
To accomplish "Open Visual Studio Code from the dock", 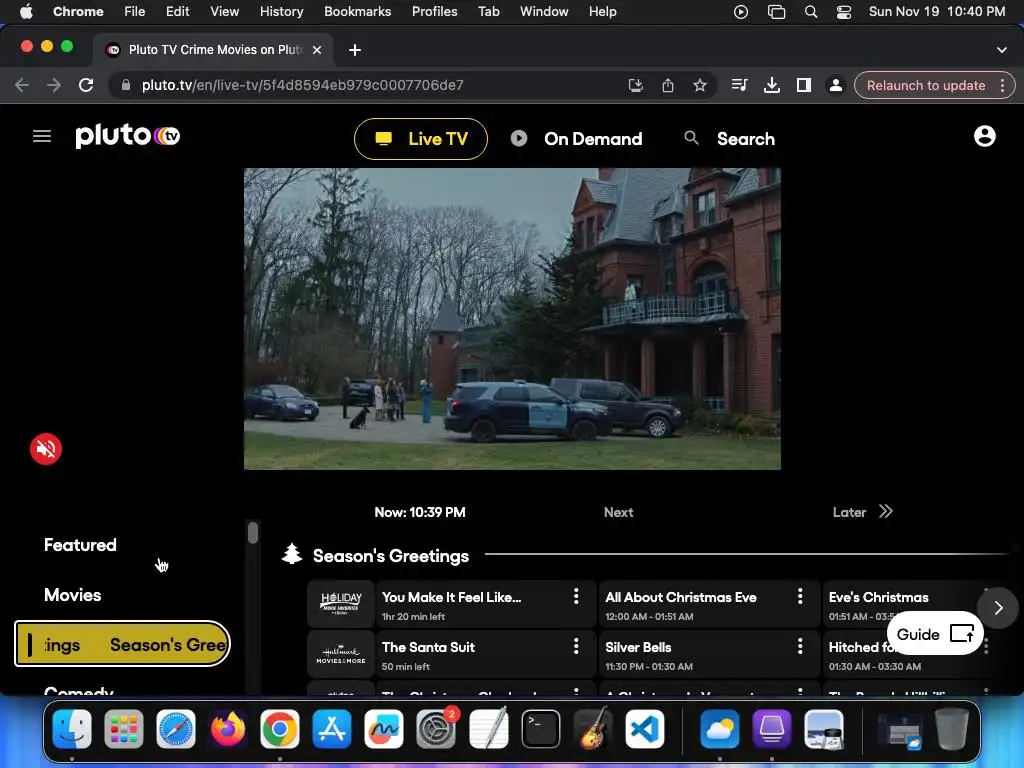I will tap(645, 728).
